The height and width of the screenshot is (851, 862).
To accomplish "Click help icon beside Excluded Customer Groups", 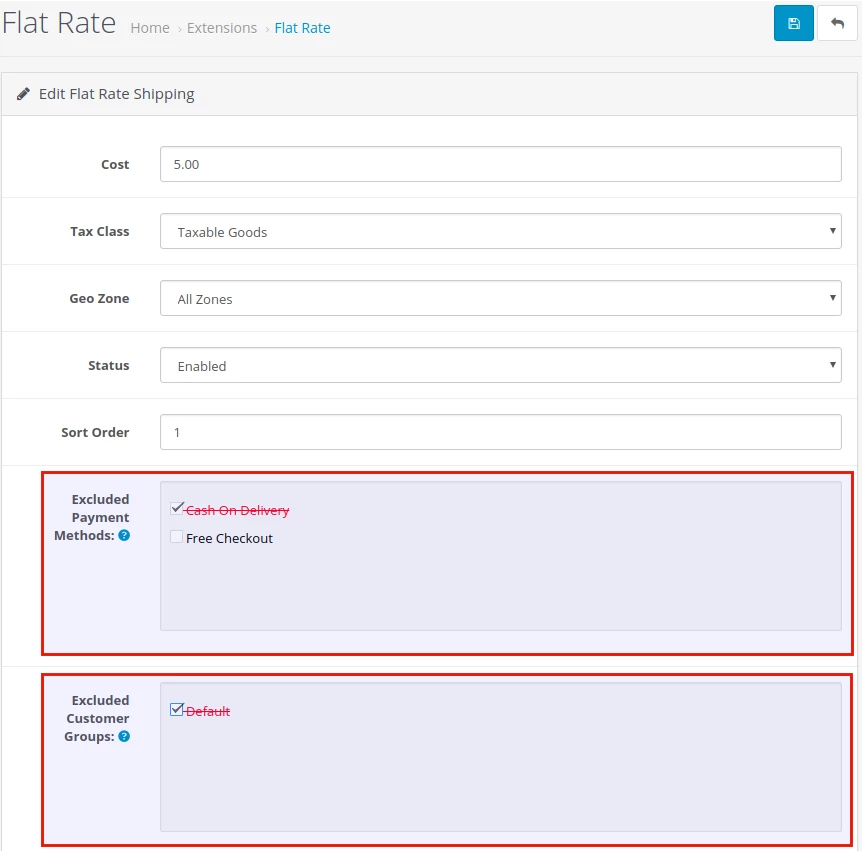I will [124, 737].
